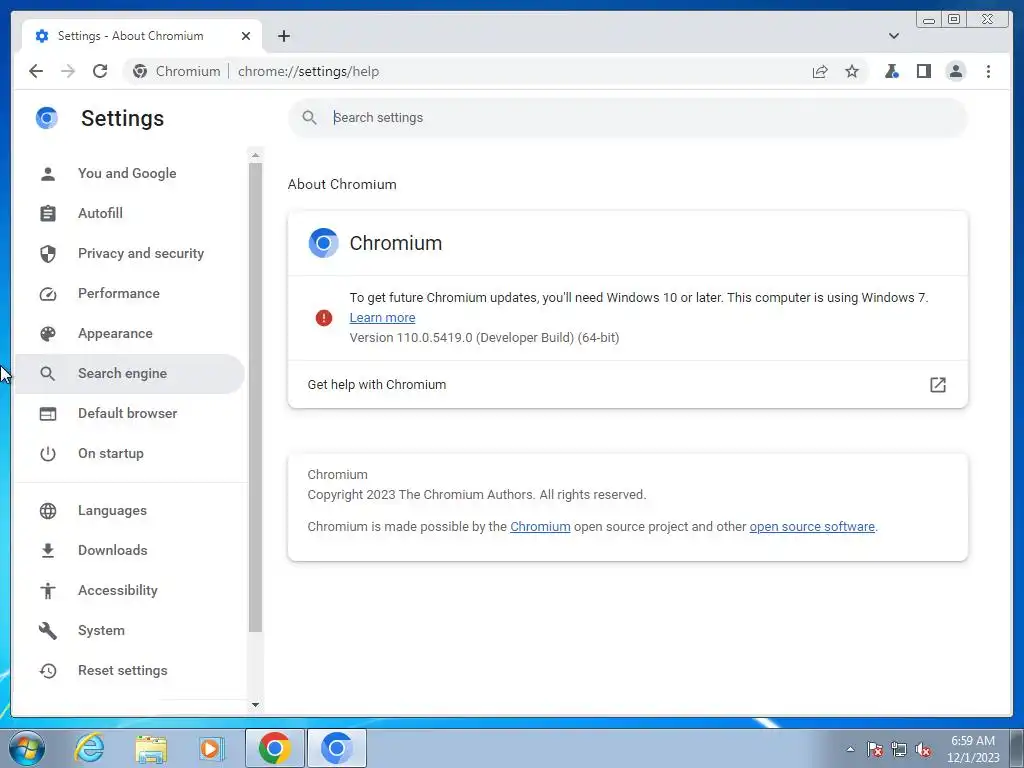This screenshot has width=1024, height=768.
Task: Click the download arrow icon beside Downloads
Action: (48, 551)
